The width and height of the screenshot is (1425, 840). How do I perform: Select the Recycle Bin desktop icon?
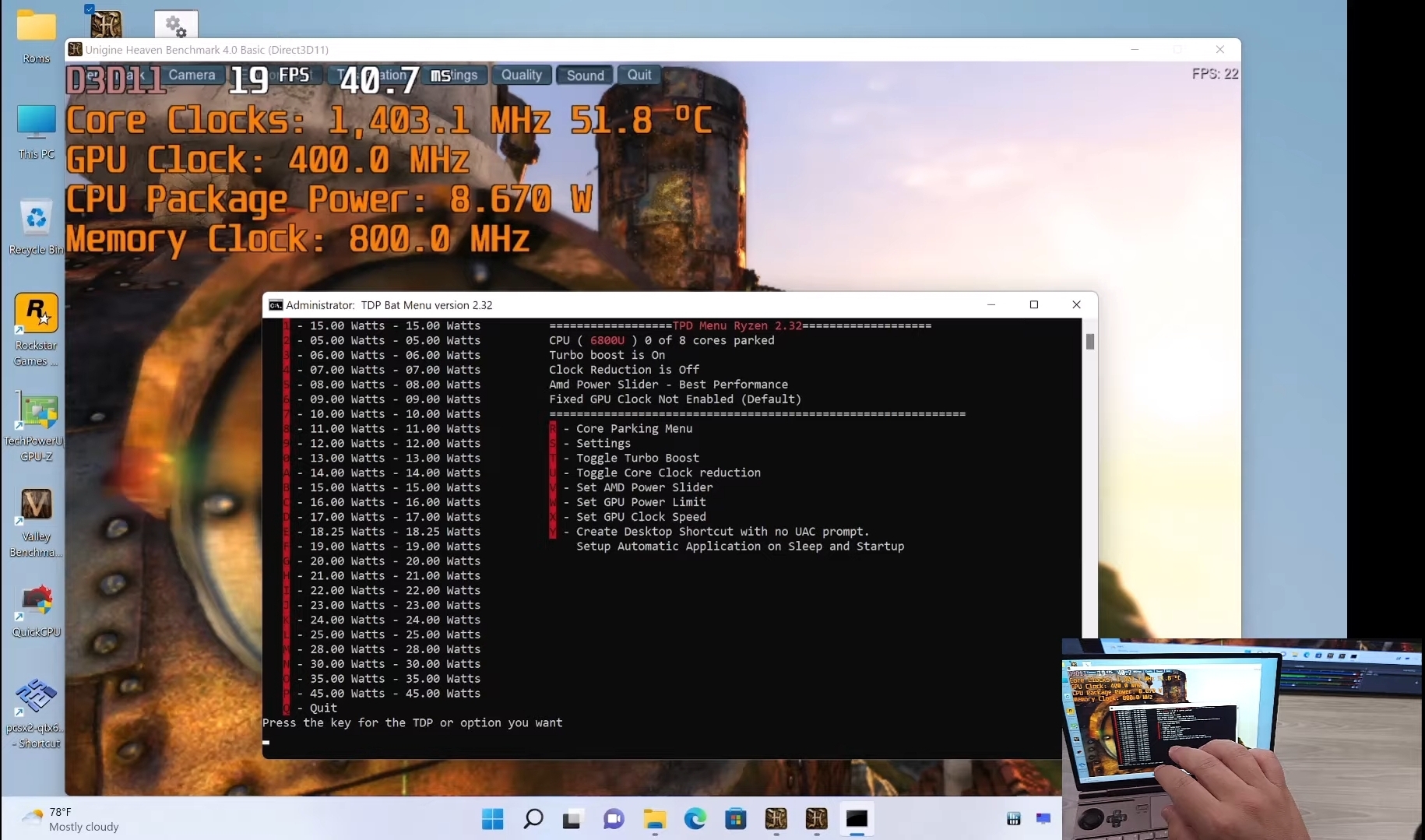pos(36,227)
